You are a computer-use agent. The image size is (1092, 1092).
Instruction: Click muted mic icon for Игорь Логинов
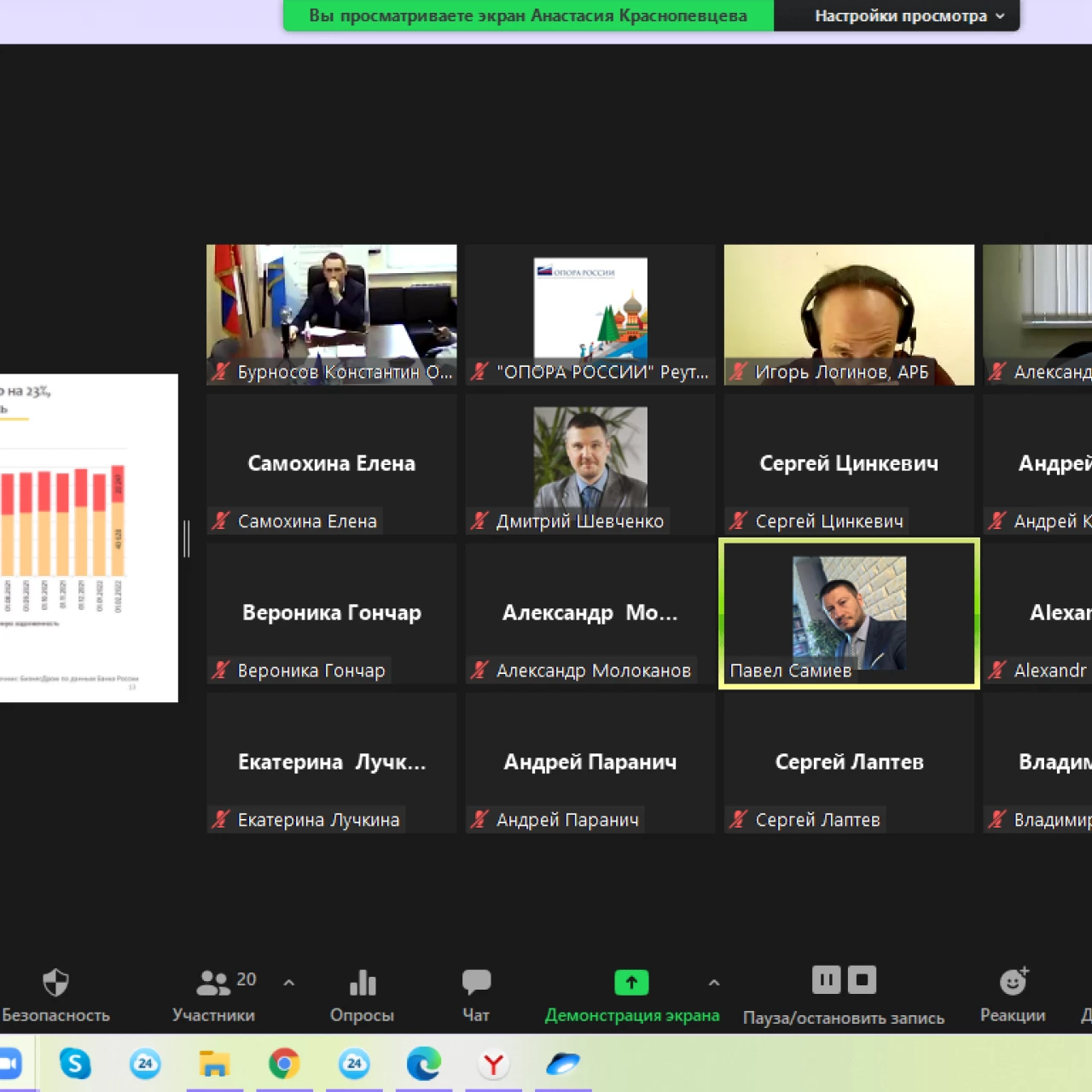[x=739, y=372]
